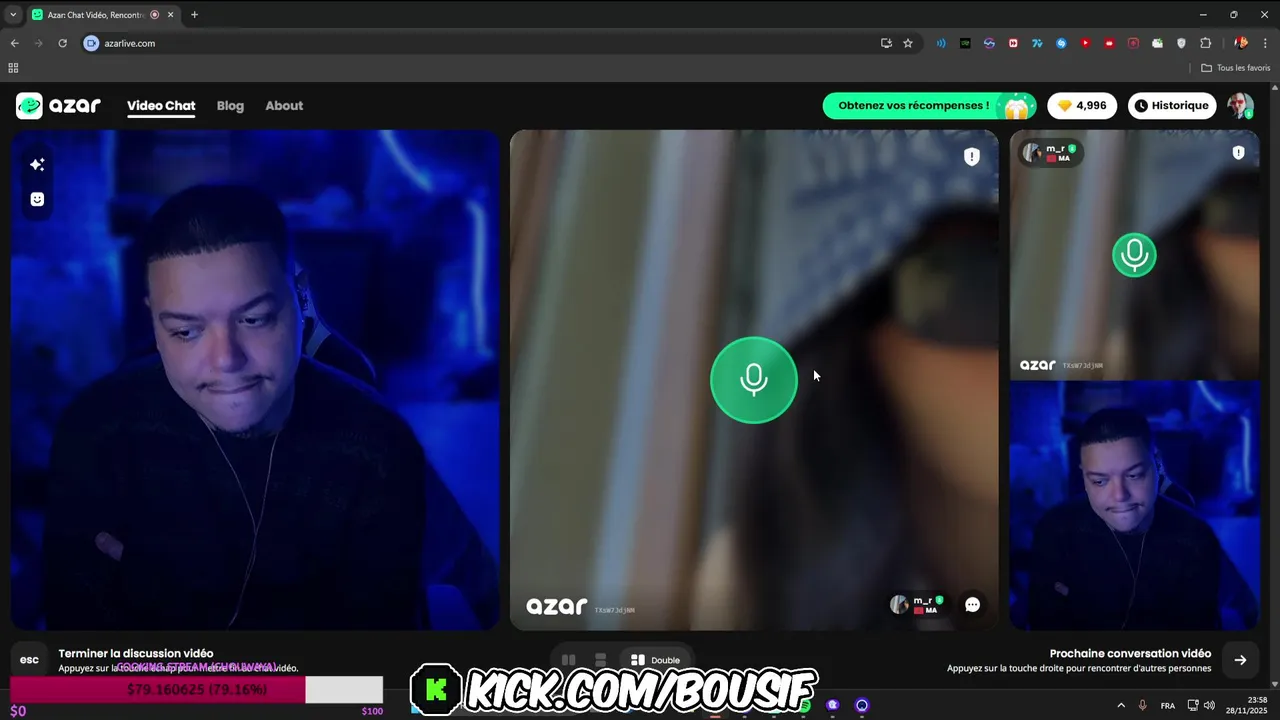Screen dimensions: 1280x720
Task: Show hidden icons in system tray
Action: click(1121, 705)
